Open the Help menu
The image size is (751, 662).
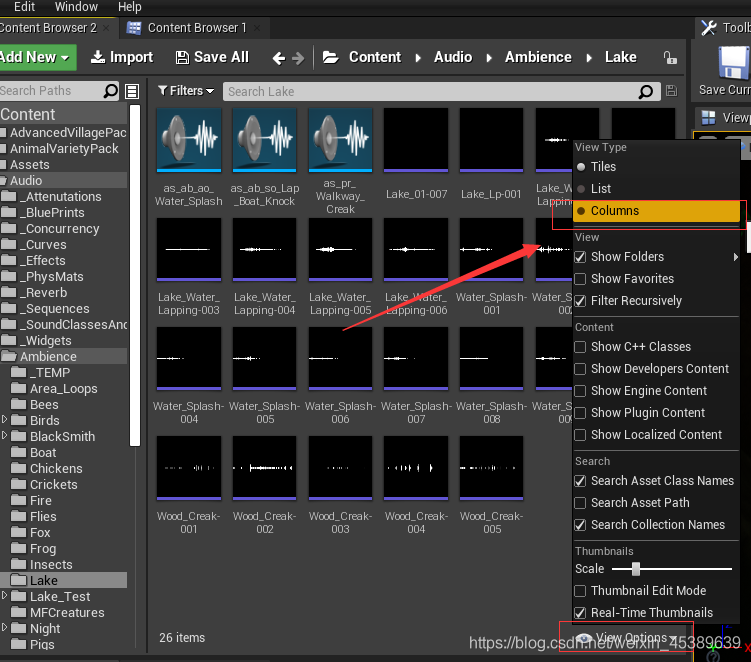[129, 7]
